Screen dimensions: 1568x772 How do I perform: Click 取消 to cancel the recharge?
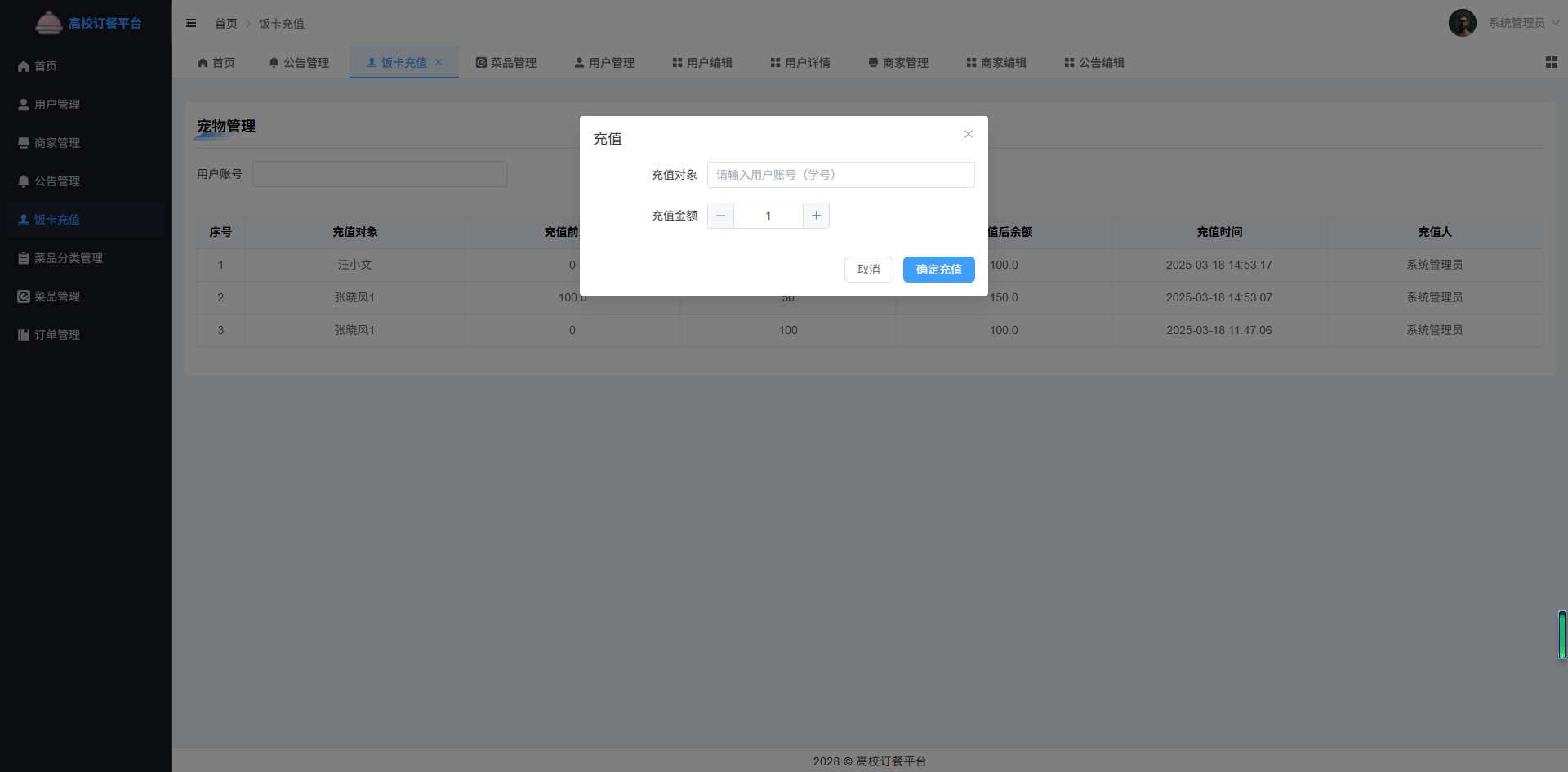(868, 269)
